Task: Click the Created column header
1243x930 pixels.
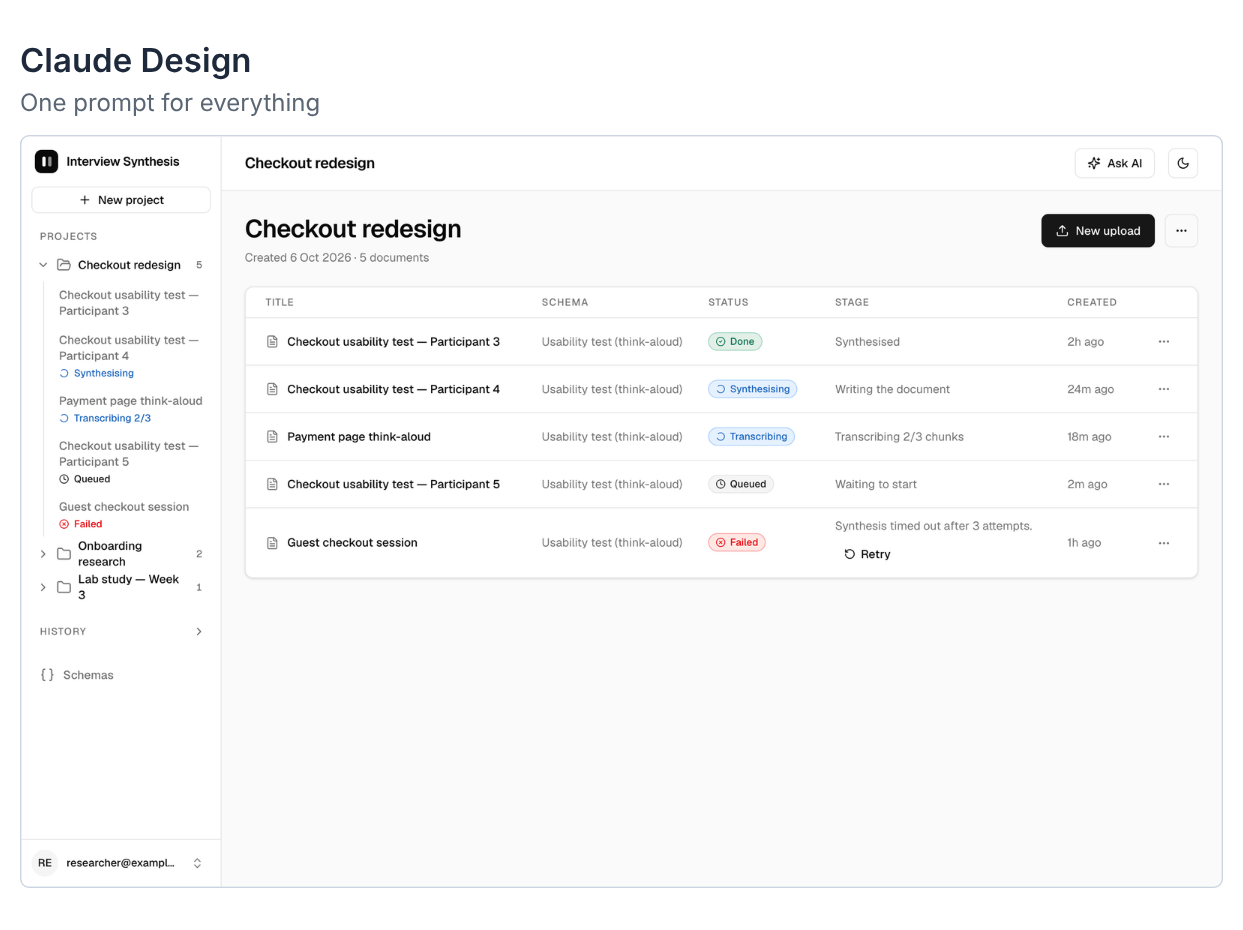Action: pos(1092,302)
